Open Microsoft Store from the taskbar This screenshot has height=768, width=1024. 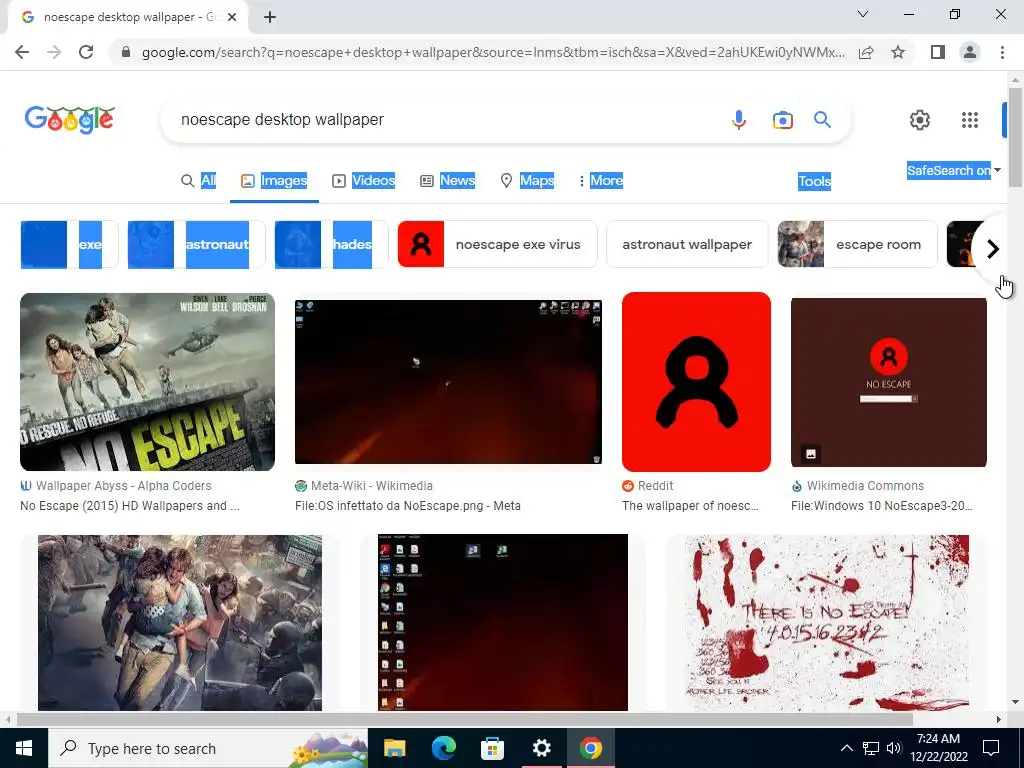click(492, 748)
